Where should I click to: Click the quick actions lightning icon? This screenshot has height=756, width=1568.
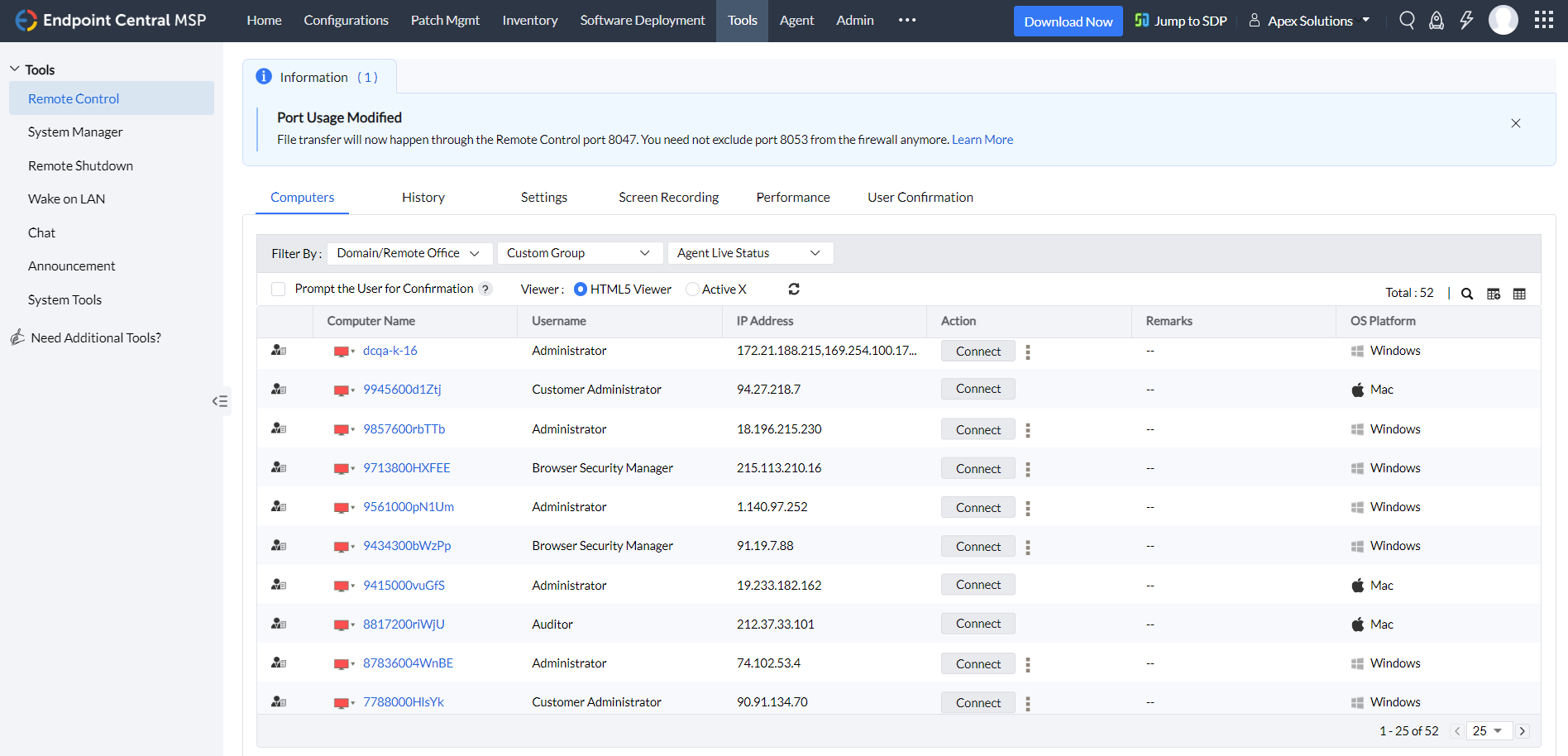coord(1466,21)
